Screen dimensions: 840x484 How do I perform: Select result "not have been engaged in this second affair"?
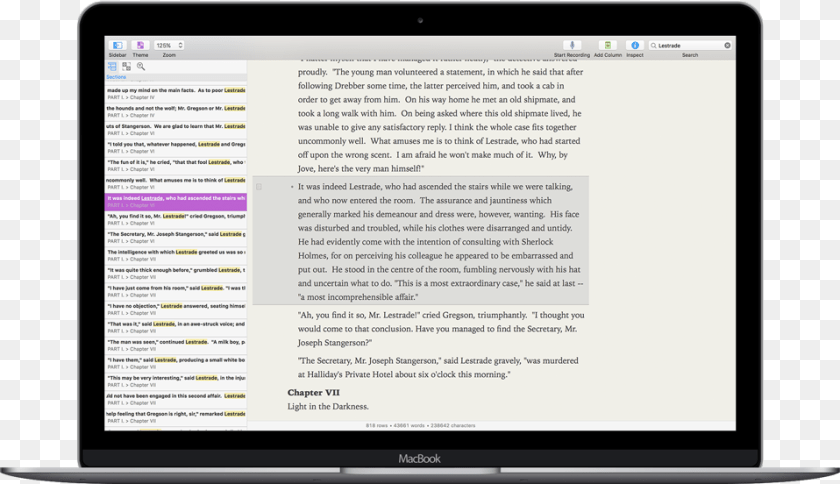(x=176, y=399)
